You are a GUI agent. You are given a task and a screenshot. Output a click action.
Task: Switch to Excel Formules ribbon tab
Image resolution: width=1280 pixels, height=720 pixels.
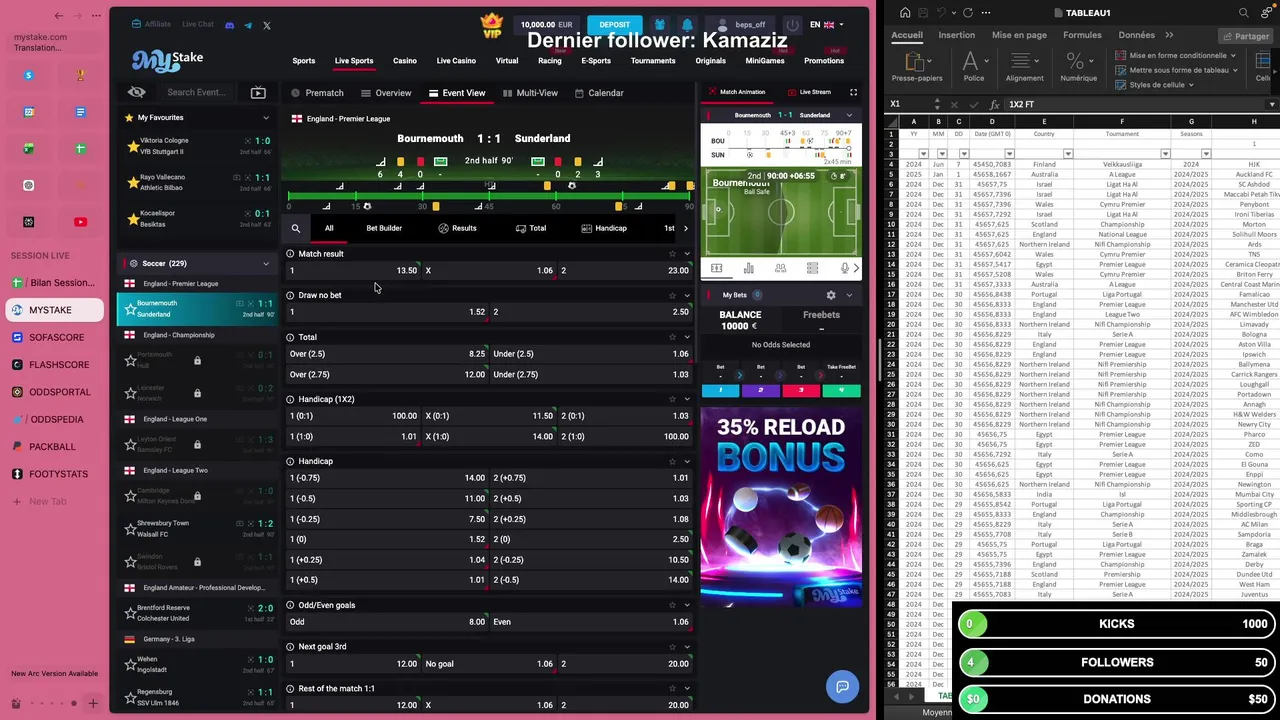click(x=1082, y=35)
